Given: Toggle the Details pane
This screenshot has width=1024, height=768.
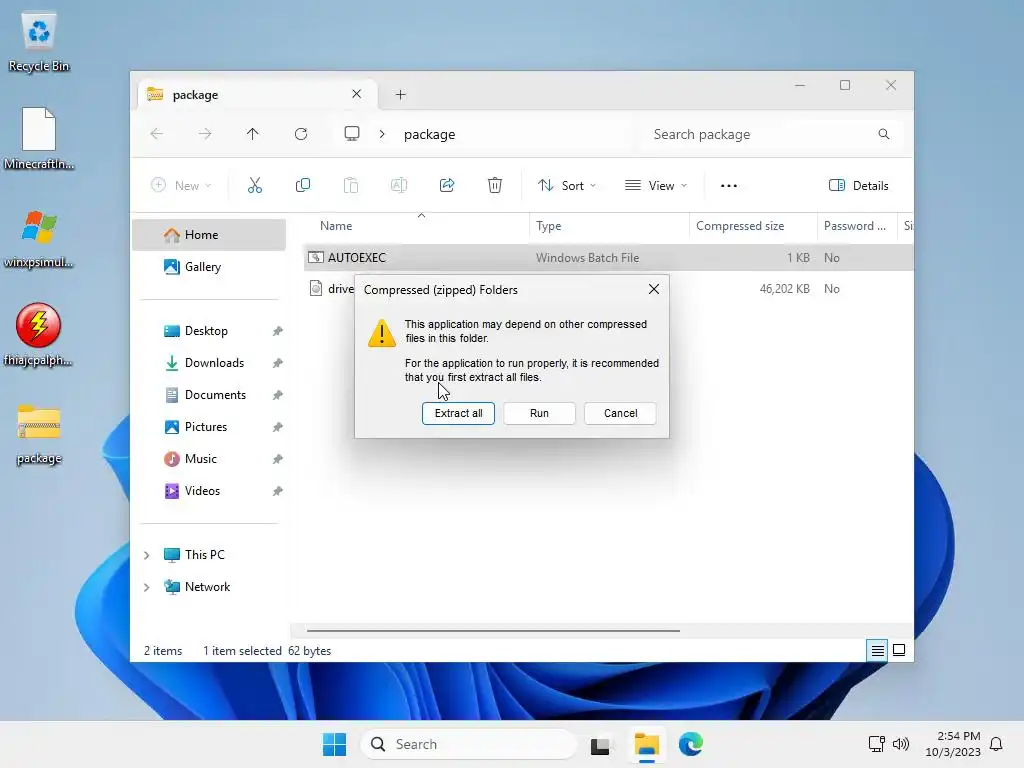Looking at the screenshot, I should 858,185.
